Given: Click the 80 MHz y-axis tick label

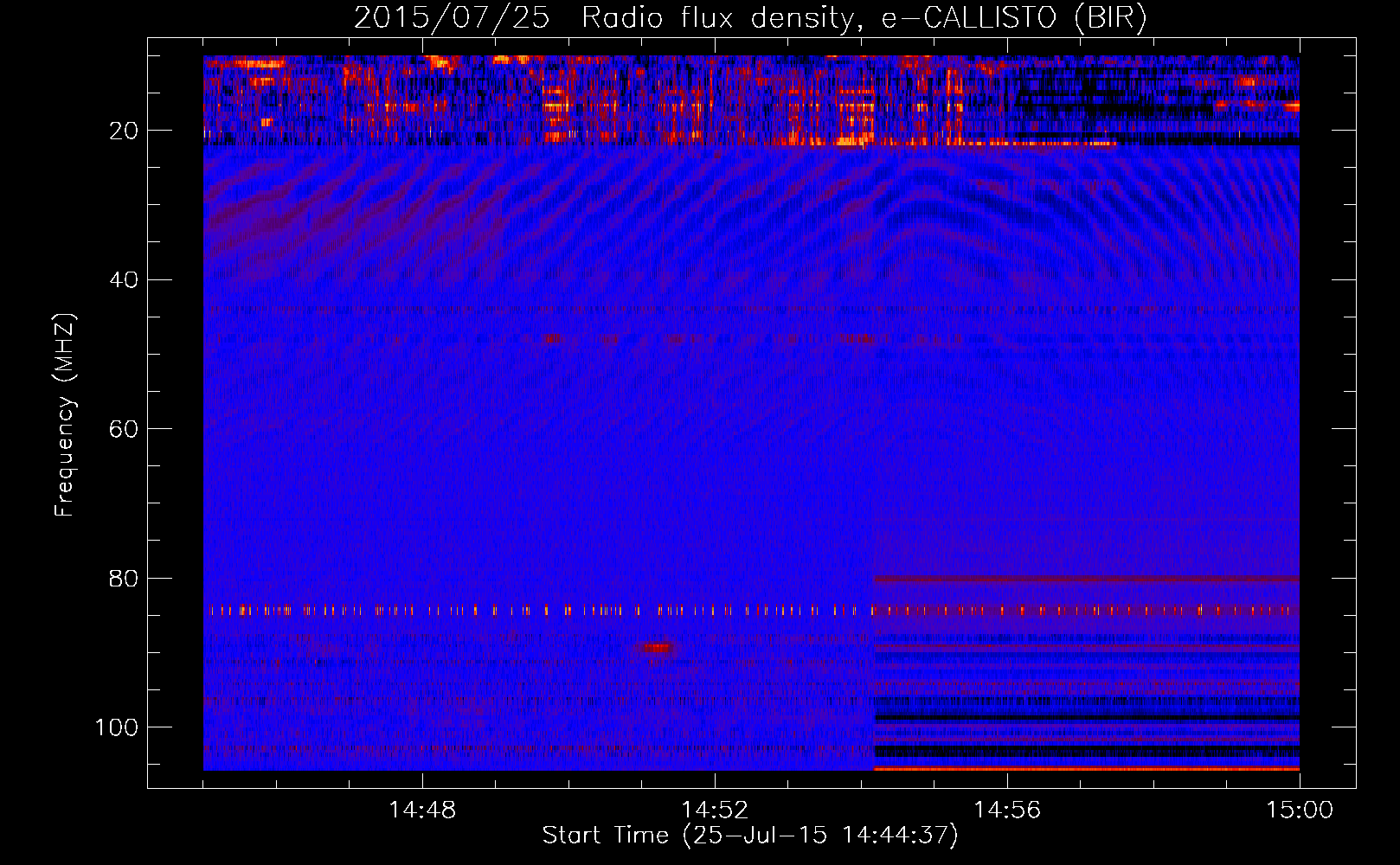Looking at the screenshot, I should [124, 578].
